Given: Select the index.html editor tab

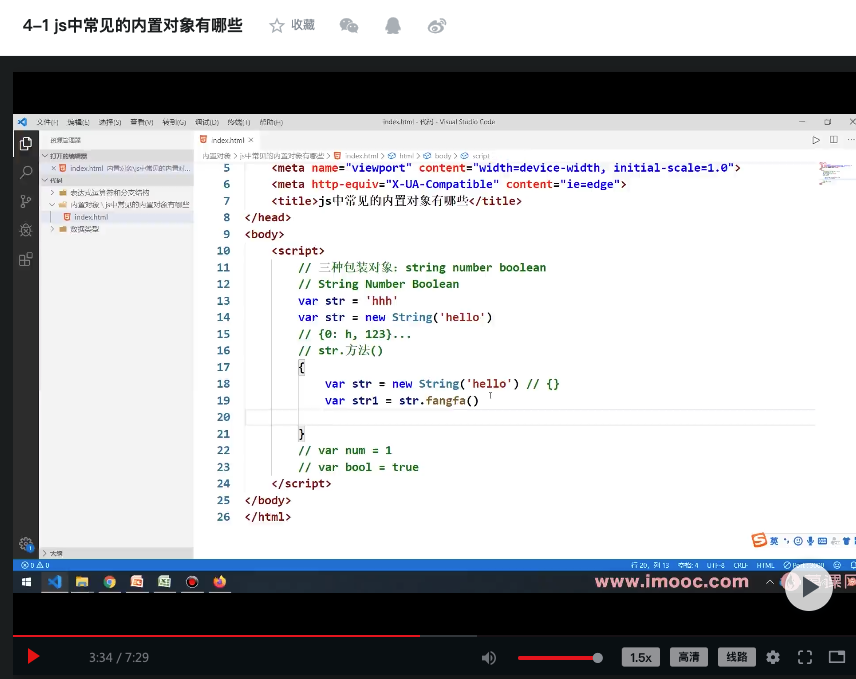Looking at the screenshot, I should (228, 140).
